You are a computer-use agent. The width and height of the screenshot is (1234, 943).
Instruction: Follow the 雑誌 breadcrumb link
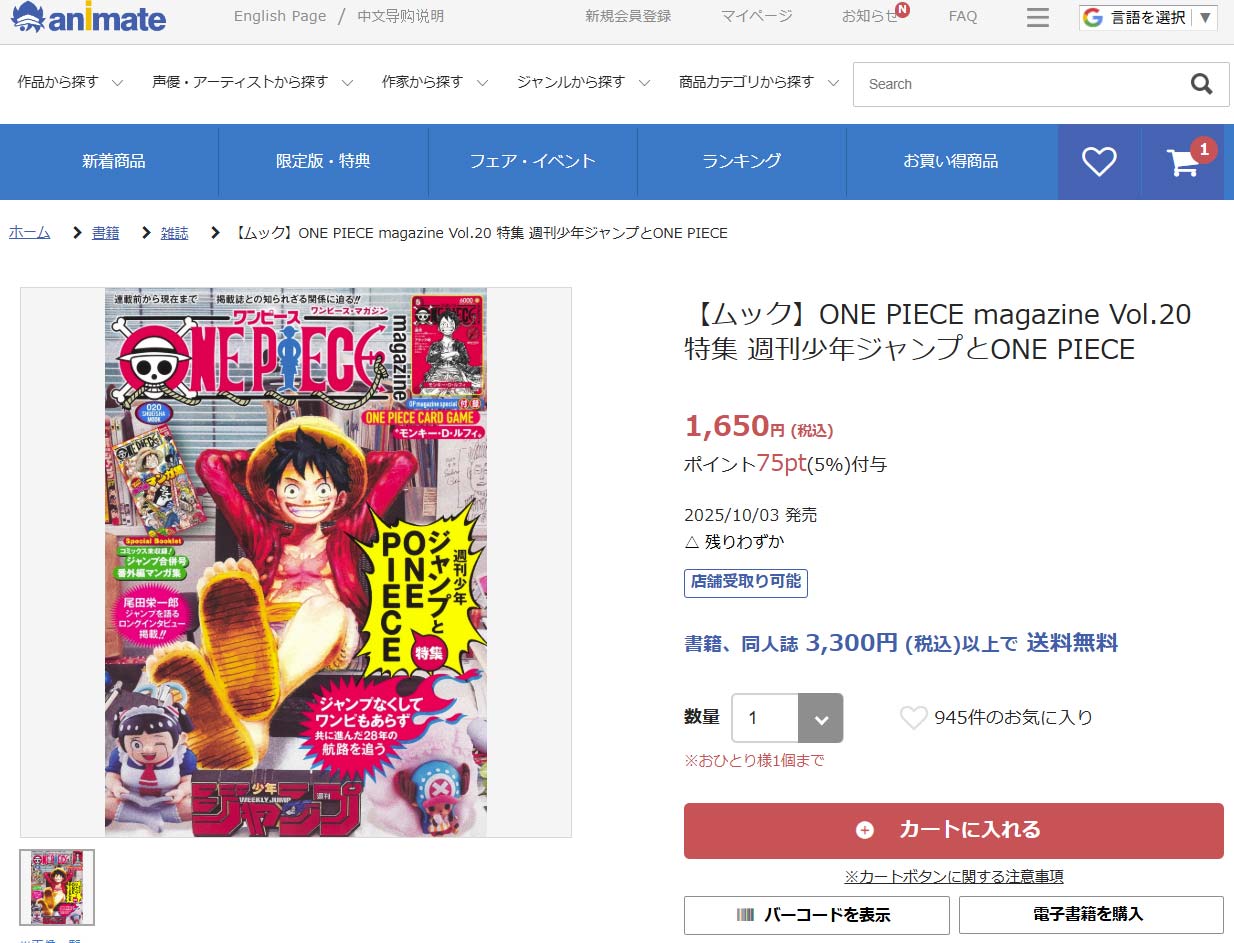pyautogui.click(x=174, y=232)
